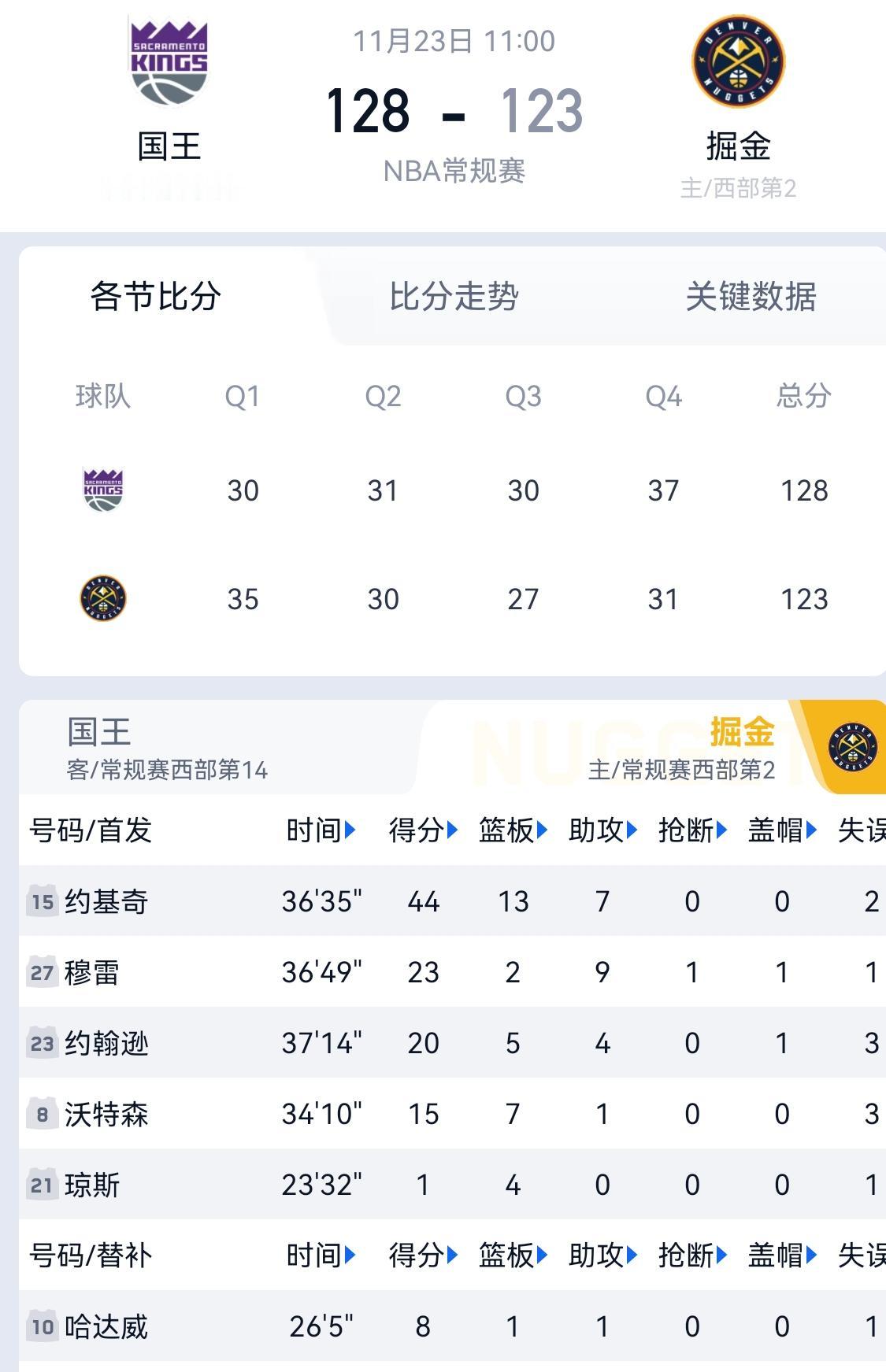Switch to the 比分走势 tab
The height and width of the screenshot is (1372, 886).
click(454, 297)
